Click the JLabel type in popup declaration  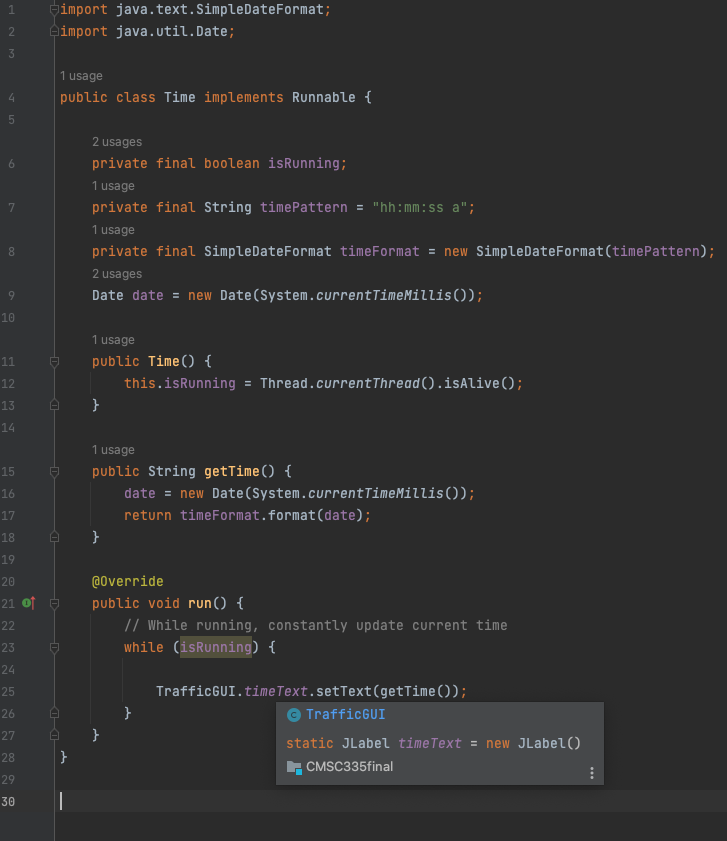tap(365, 743)
